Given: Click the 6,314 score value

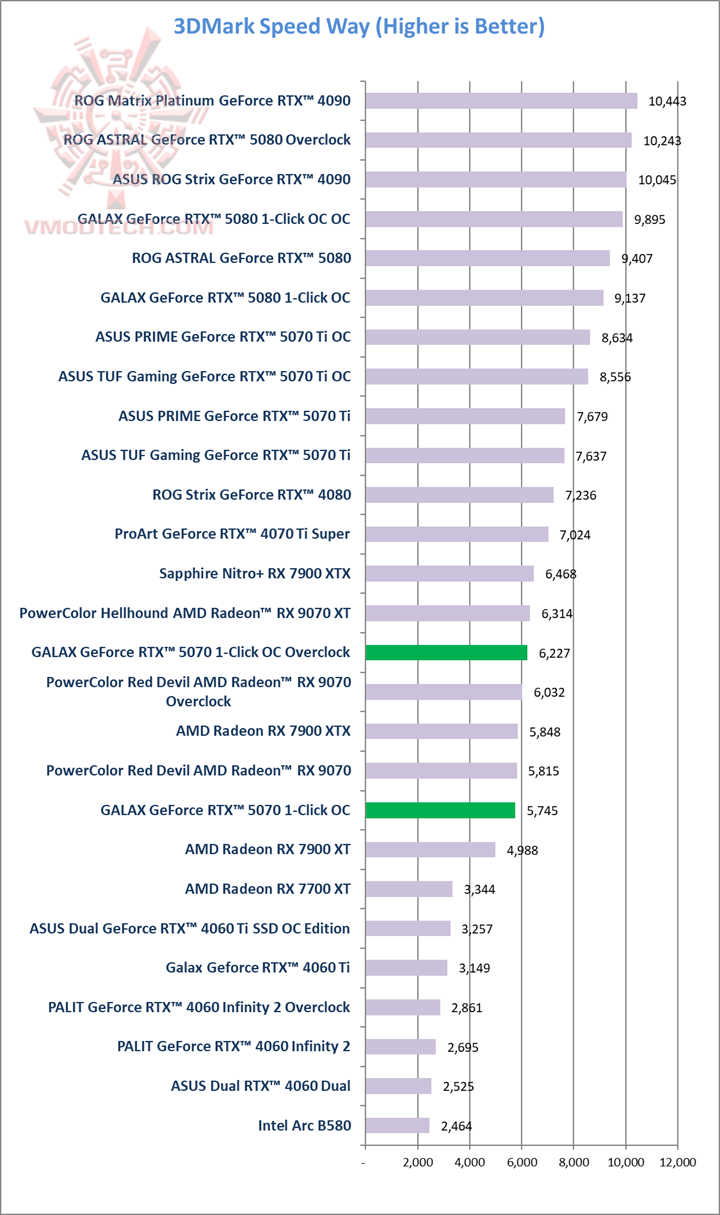Looking at the screenshot, I should tap(557, 613).
